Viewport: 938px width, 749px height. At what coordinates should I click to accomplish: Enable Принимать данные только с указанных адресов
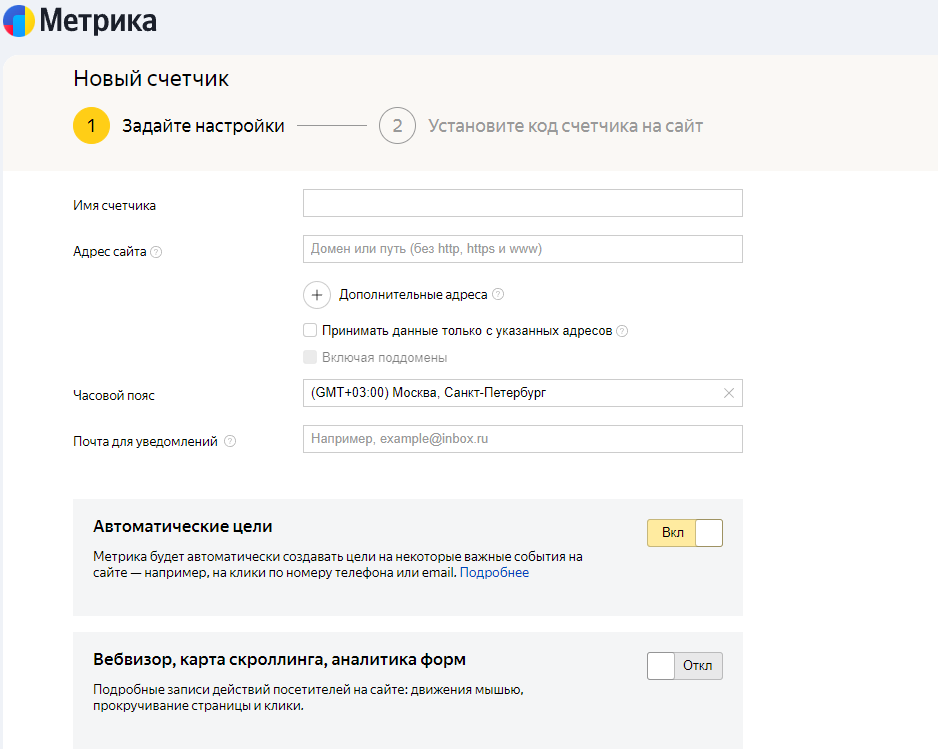[x=310, y=331]
